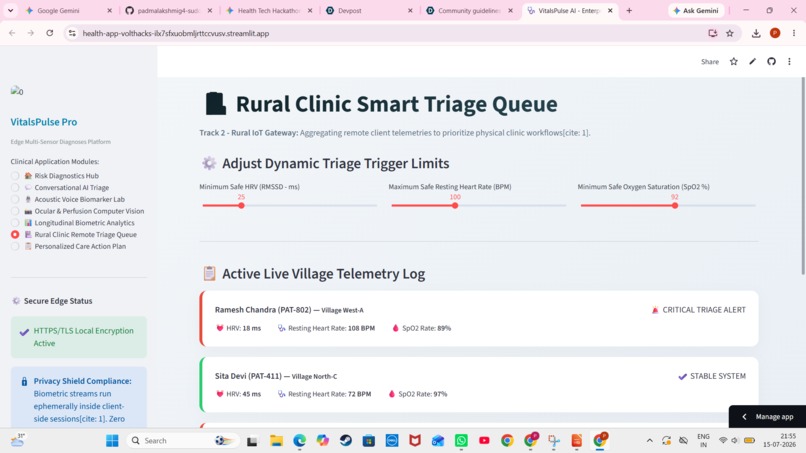Image resolution: width=806 pixels, height=453 pixels.
Task: Open the weather widget on the taskbar
Action: pyautogui.click(x=18, y=440)
